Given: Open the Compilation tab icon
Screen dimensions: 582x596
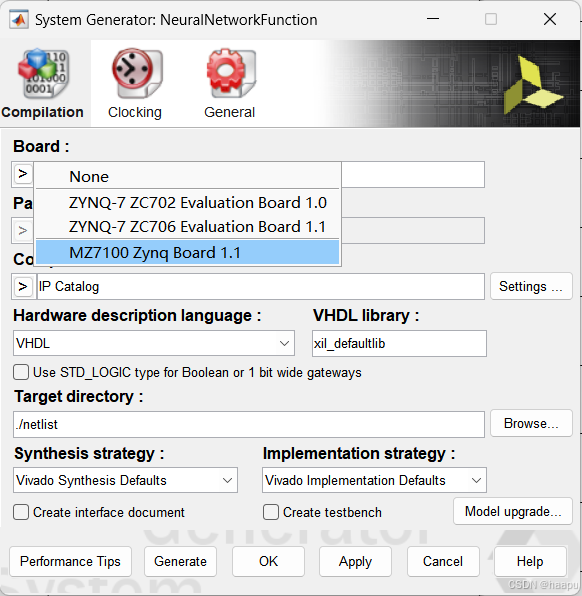Looking at the screenshot, I should 43,73.
